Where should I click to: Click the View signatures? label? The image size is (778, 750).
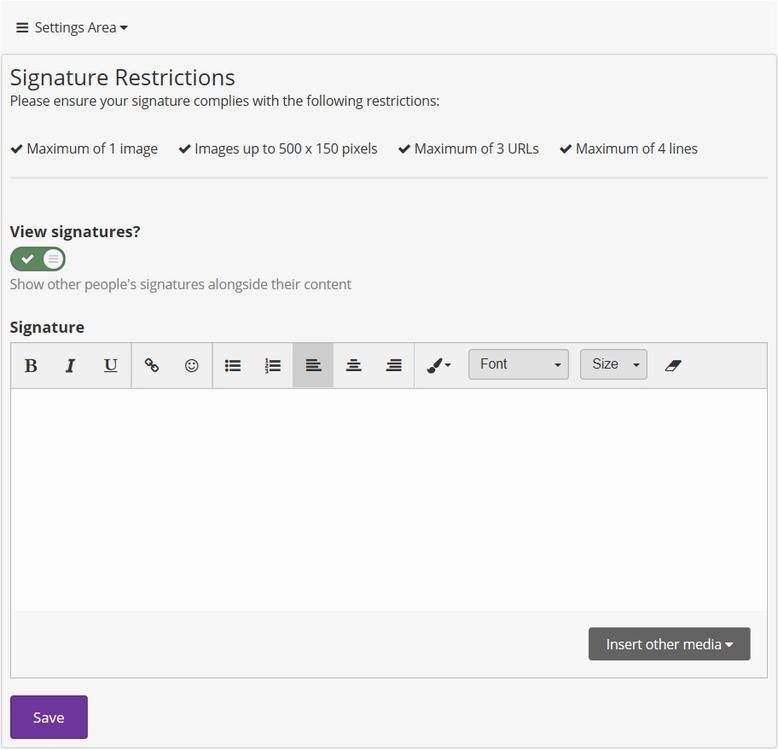[x=75, y=231]
